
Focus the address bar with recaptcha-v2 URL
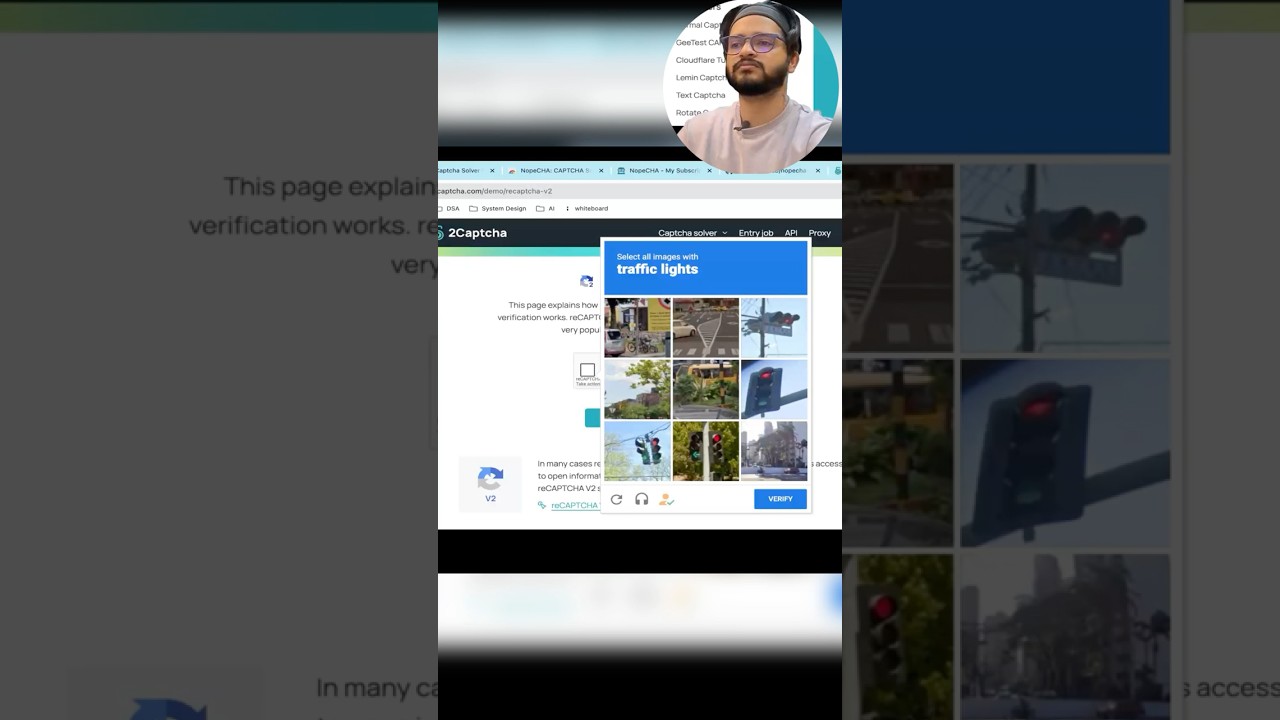[640, 191]
